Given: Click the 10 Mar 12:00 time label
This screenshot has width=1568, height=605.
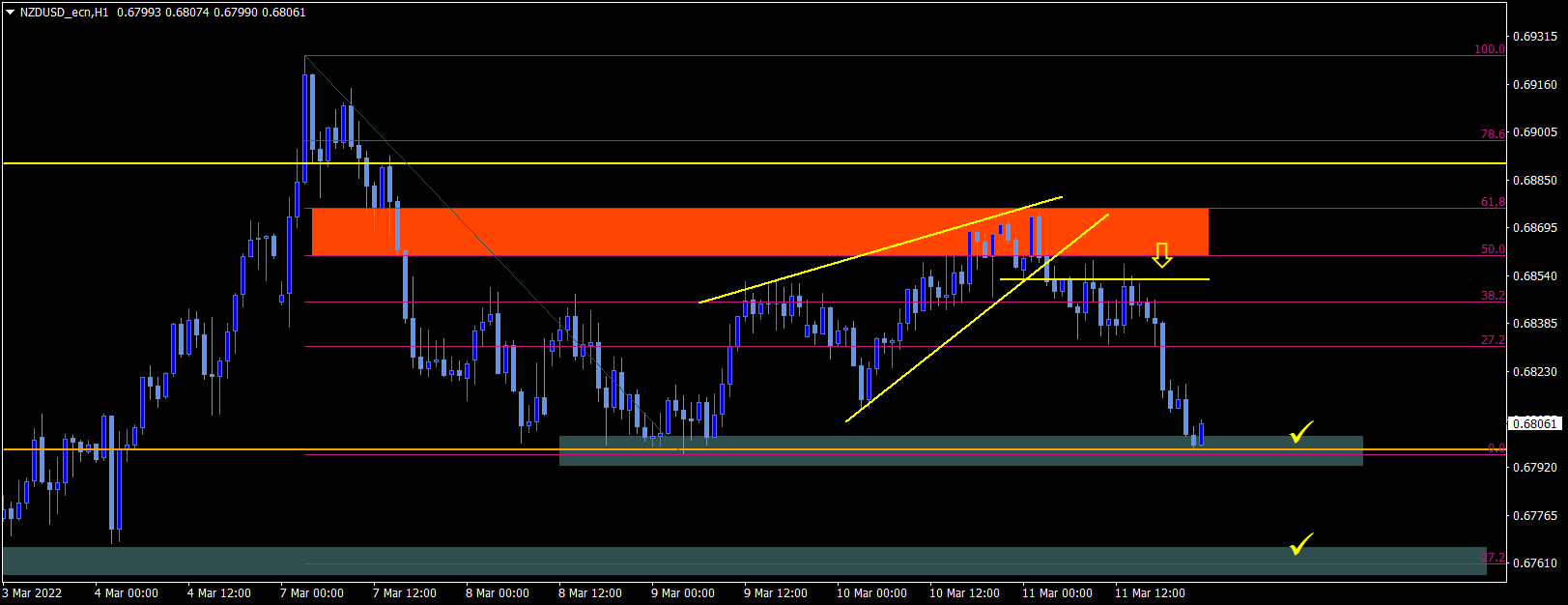Looking at the screenshot, I should [x=964, y=593].
